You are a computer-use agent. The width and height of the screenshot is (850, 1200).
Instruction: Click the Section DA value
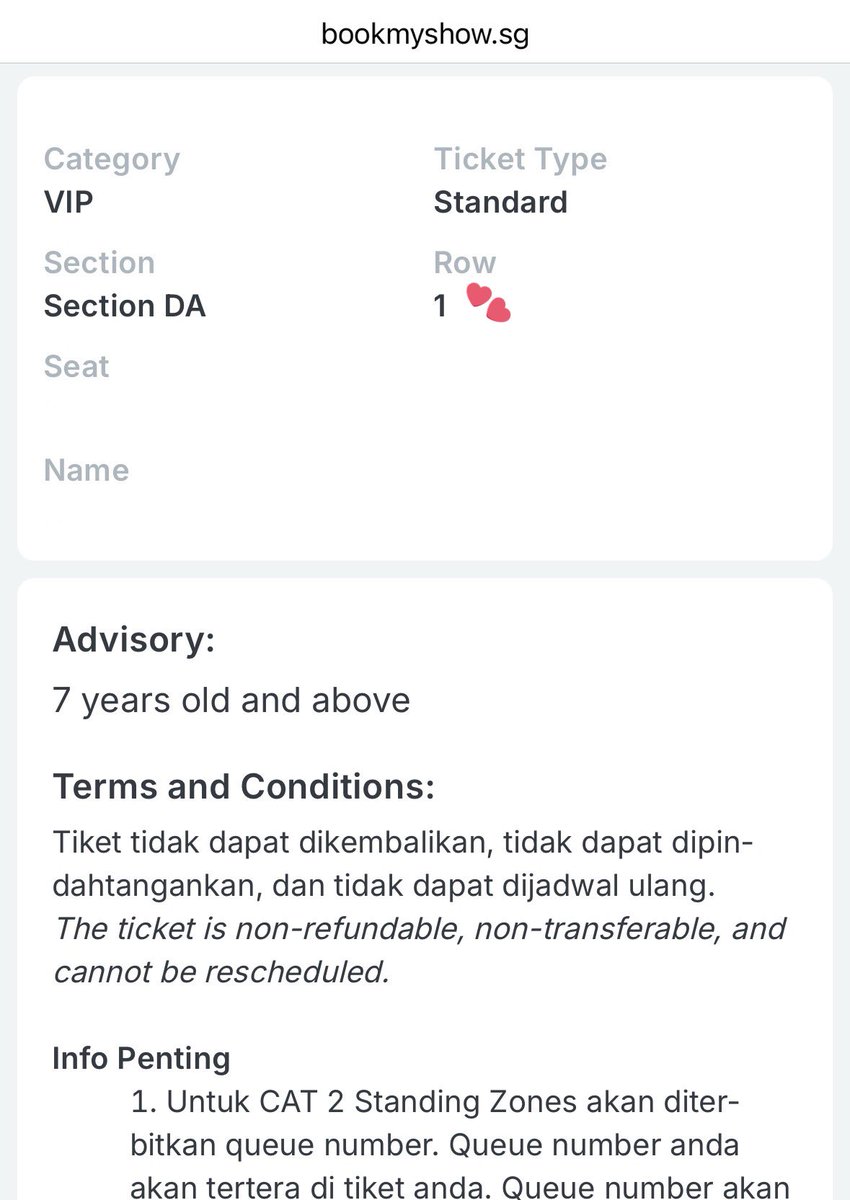click(x=124, y=306)
